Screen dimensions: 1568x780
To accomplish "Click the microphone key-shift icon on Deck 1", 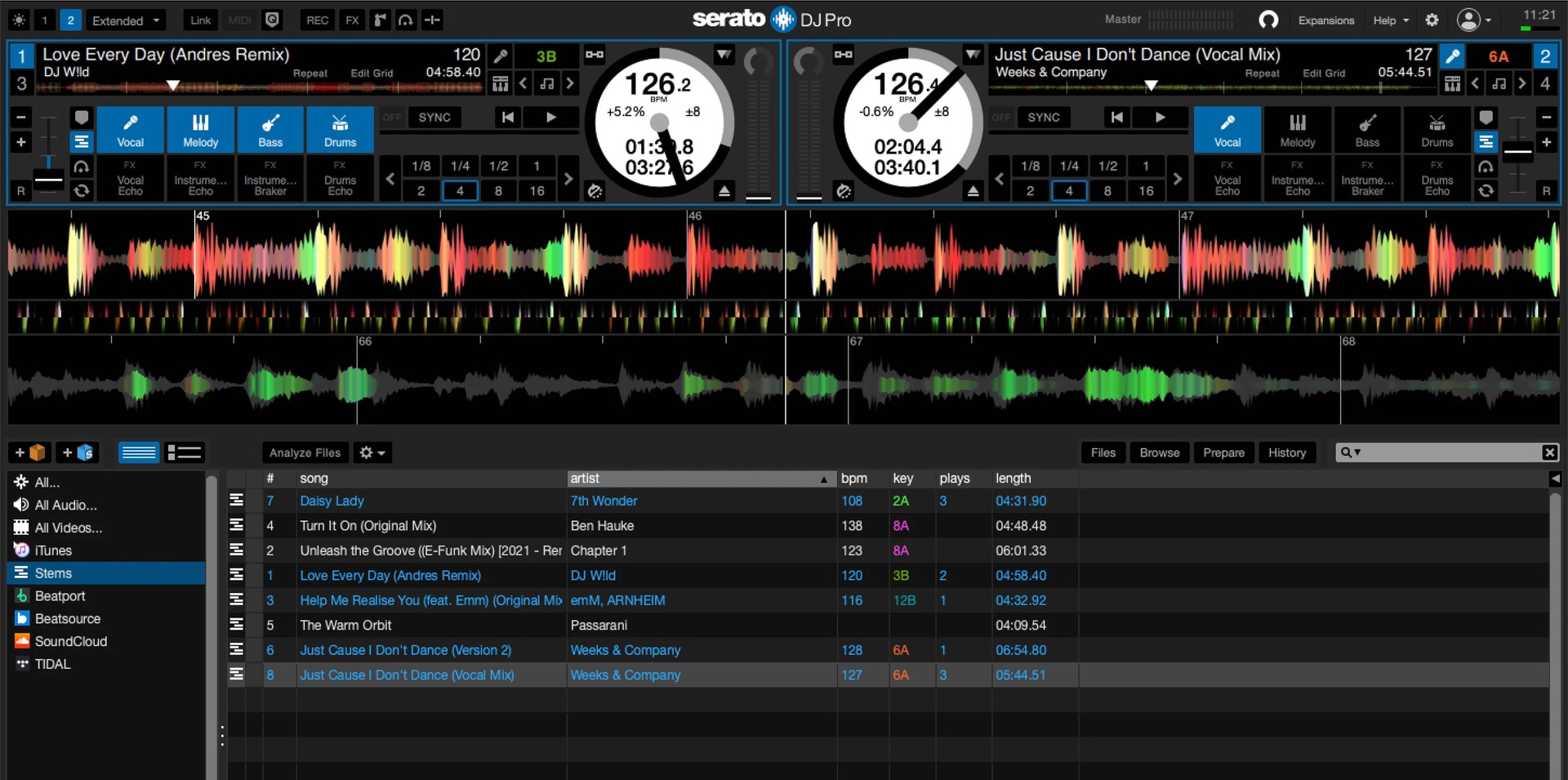I will pyautogui.click(x=500, y=56).
